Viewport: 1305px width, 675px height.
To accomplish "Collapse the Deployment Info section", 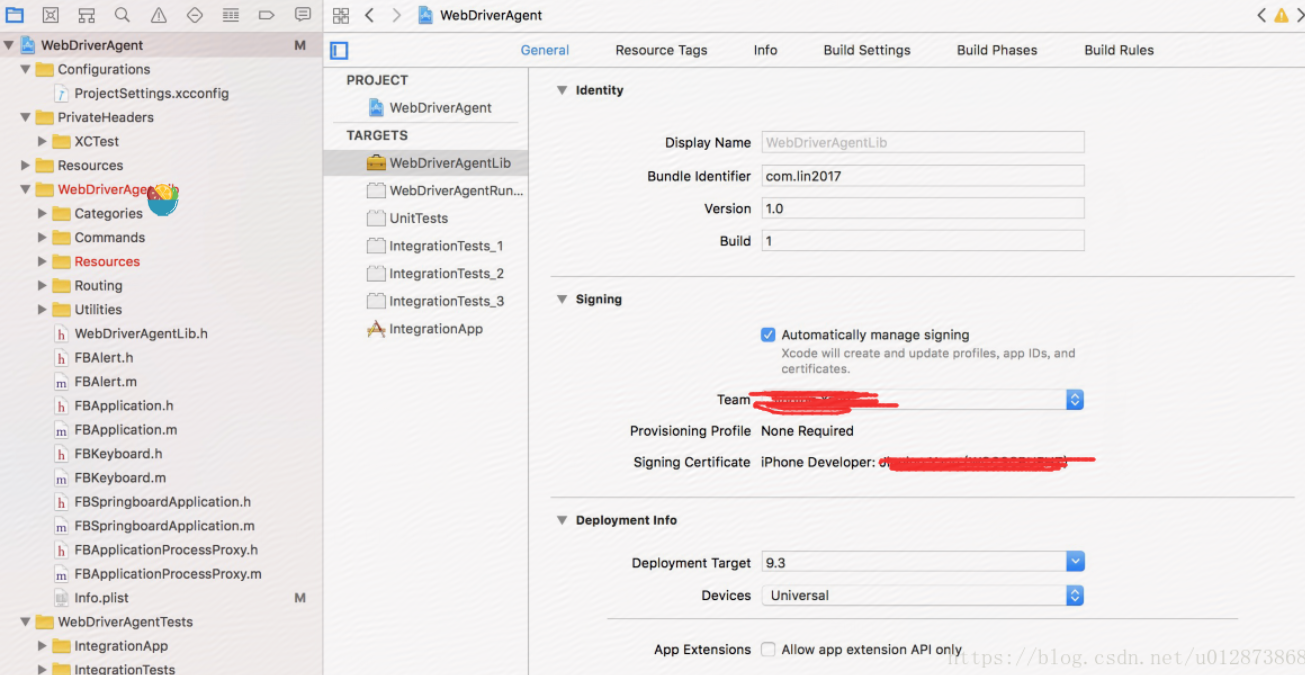I will point(562,520).
